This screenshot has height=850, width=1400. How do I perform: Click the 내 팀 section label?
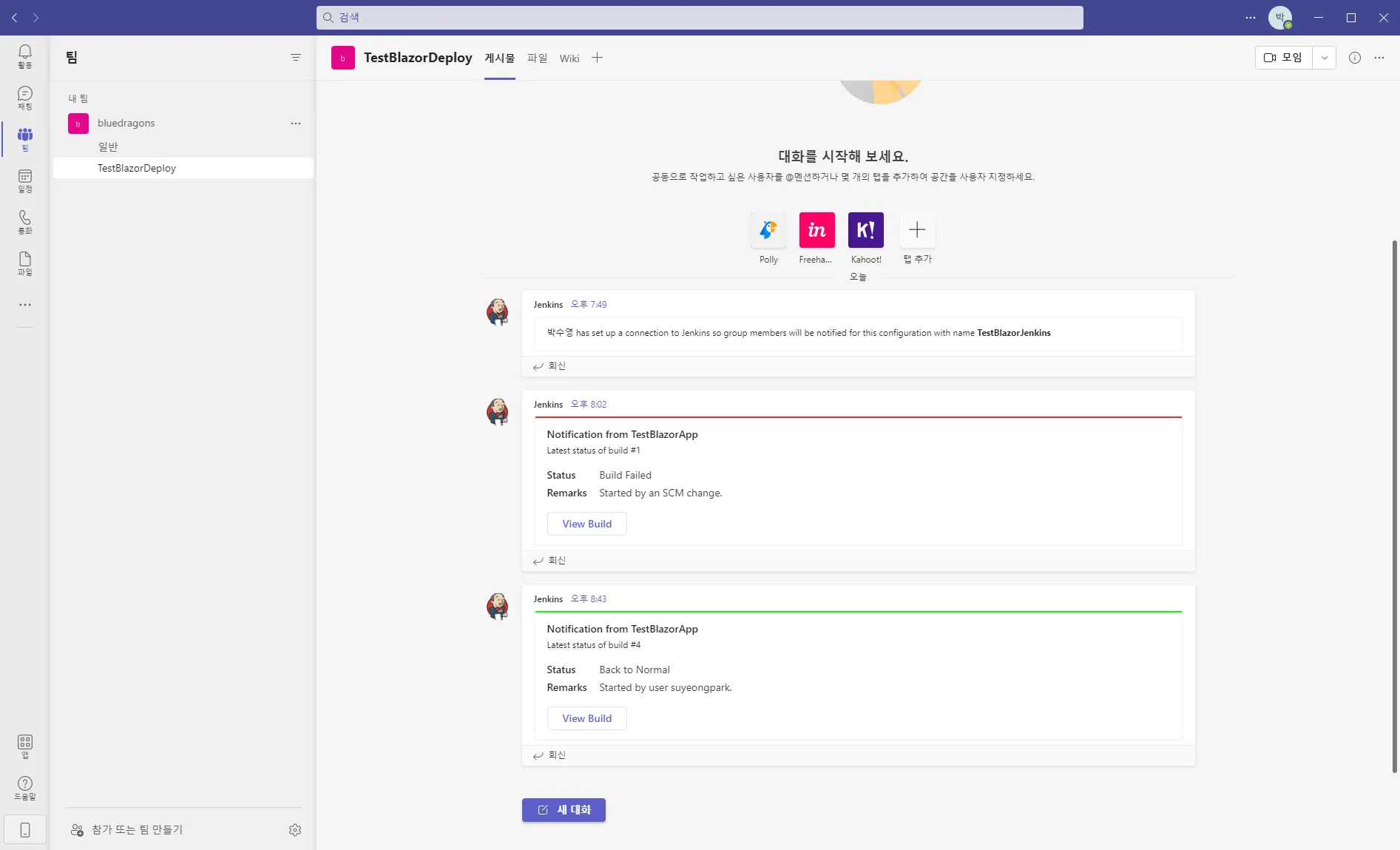click(78, 98)
